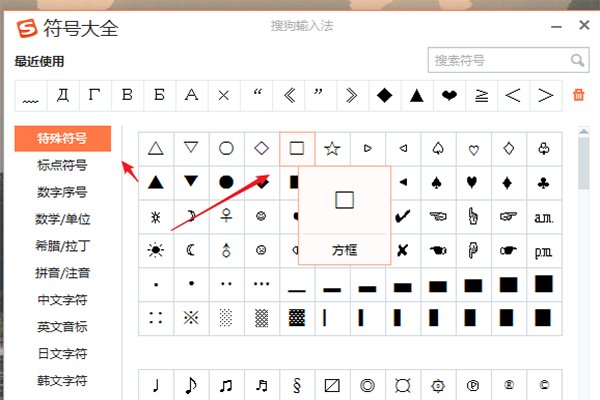Pick recent wavy line symbol
This screenshot has width=600, height=400.
[31, 95]
